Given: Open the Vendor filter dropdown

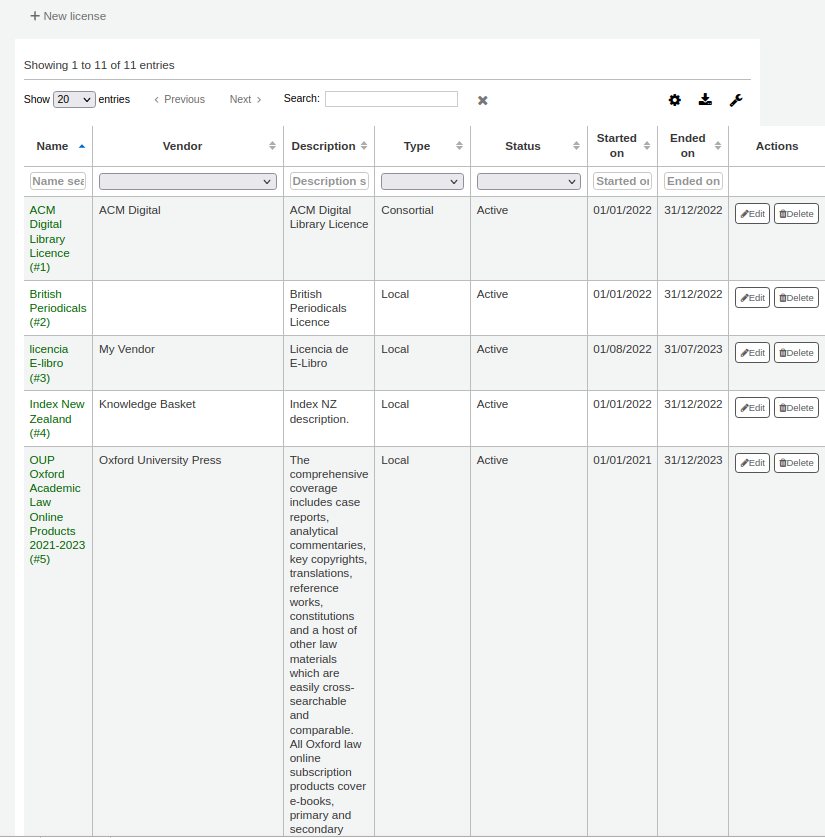Looking at the screenshot, I should (188, 181).
